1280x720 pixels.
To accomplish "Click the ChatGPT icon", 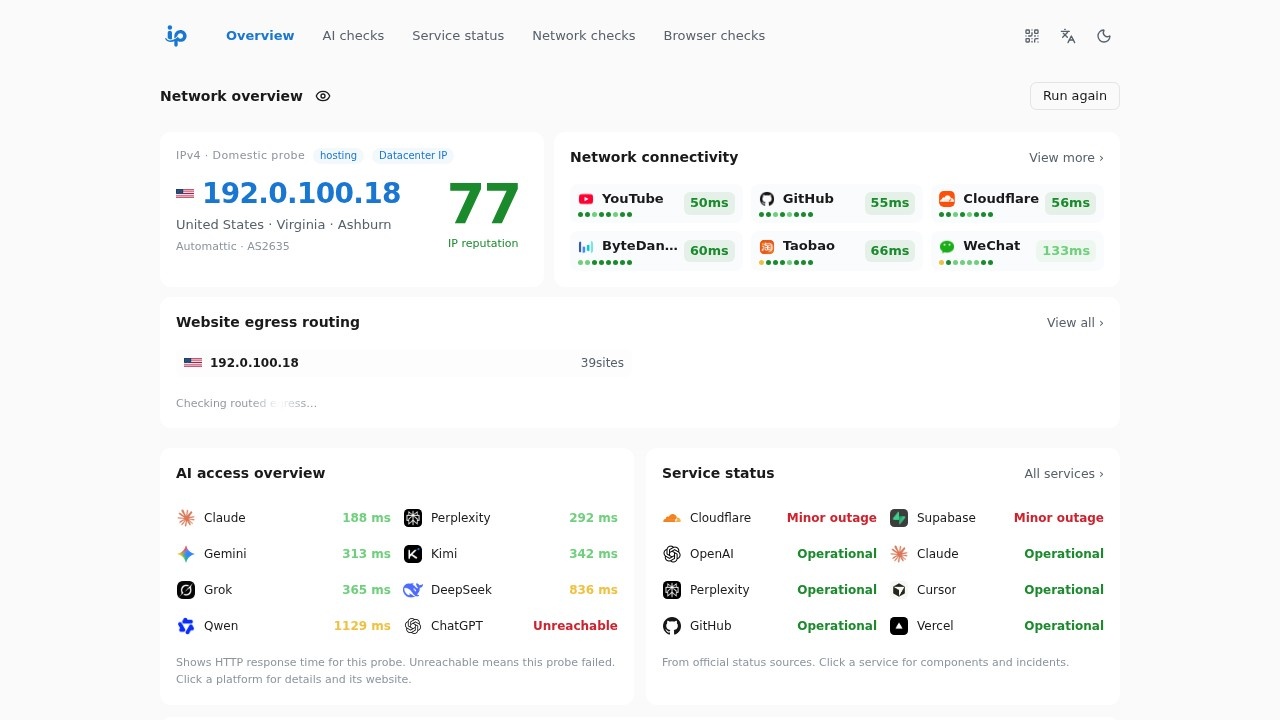I will point(413,626).
